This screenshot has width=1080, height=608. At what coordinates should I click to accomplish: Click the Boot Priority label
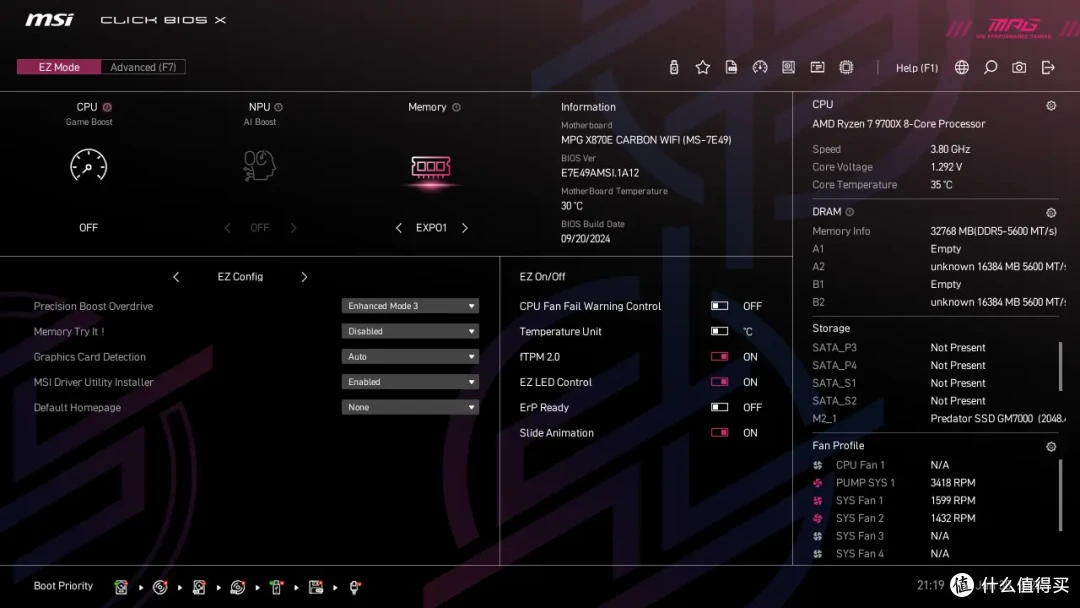click(x=63, y=586)
